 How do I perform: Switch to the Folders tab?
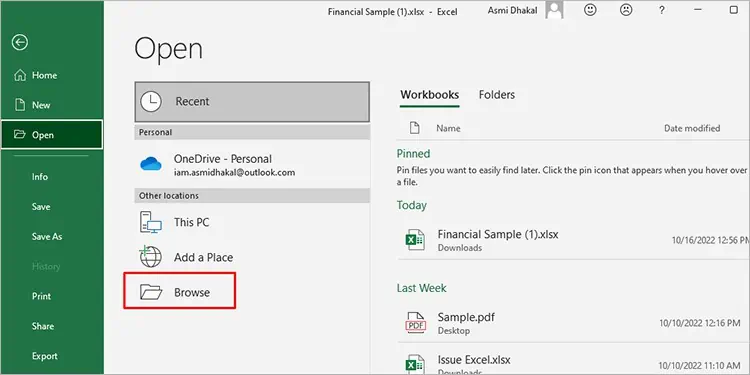tap(496, 95)
